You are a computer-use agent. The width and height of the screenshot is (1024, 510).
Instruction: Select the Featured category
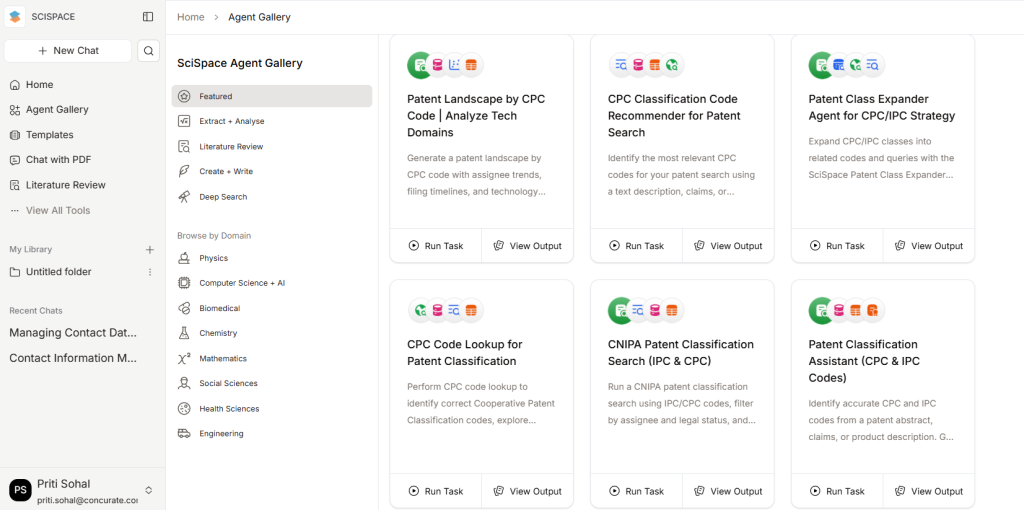pyautogui.click(x=272, y=96)
